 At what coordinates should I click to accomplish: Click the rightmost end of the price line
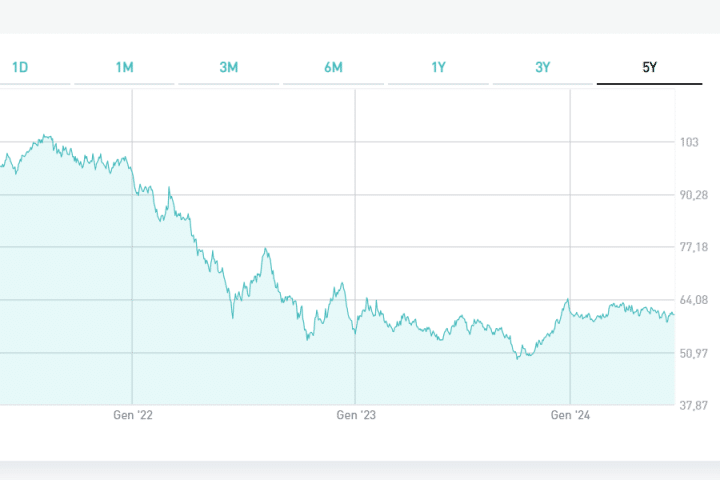click(674, 316)
